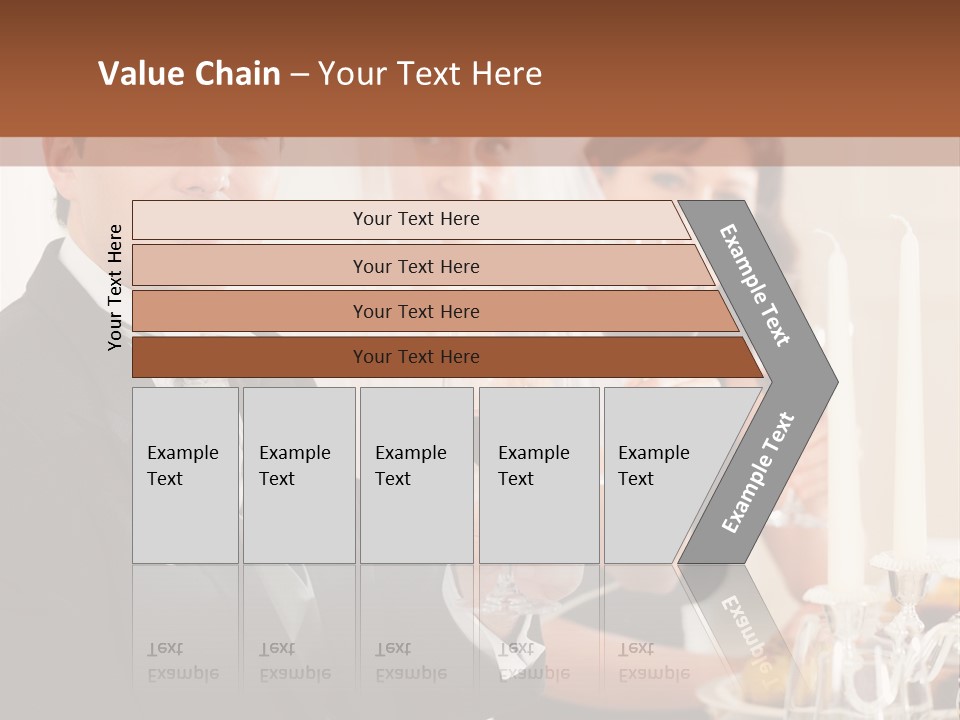Image resolution: width=960 pixels, height=720 pixels.
Task: Select the lightest top "Your Text Here" bar
Action: [415, 219]
